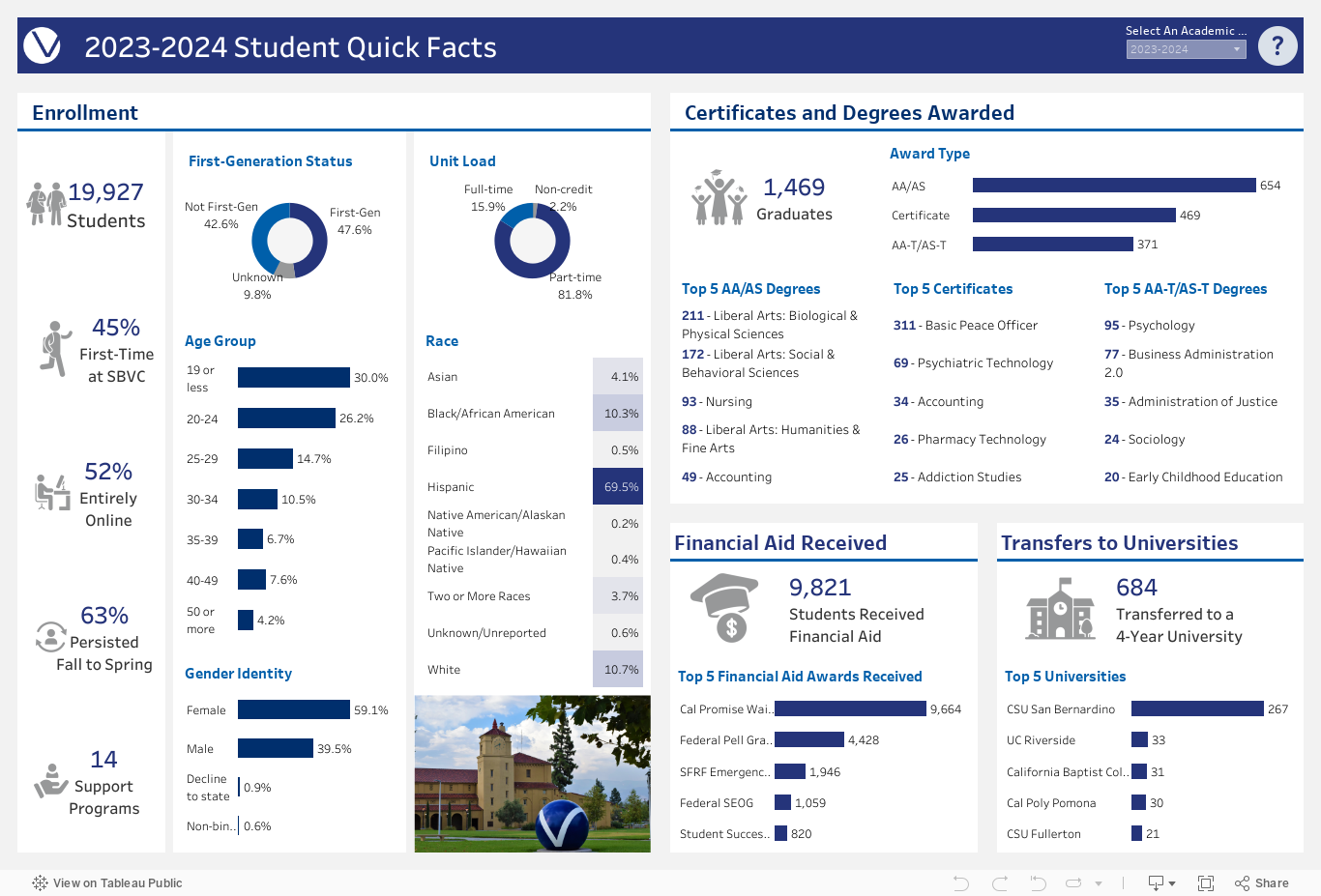The height and width of the screenshot is (896, 1321).
Task: Click the '9,821' financial aid count
Action: click(820, 588)
